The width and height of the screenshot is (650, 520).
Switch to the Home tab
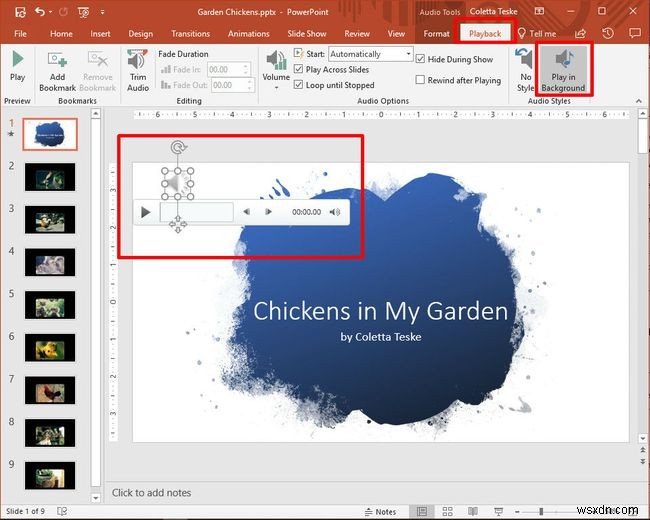click(x=61, y=34)
